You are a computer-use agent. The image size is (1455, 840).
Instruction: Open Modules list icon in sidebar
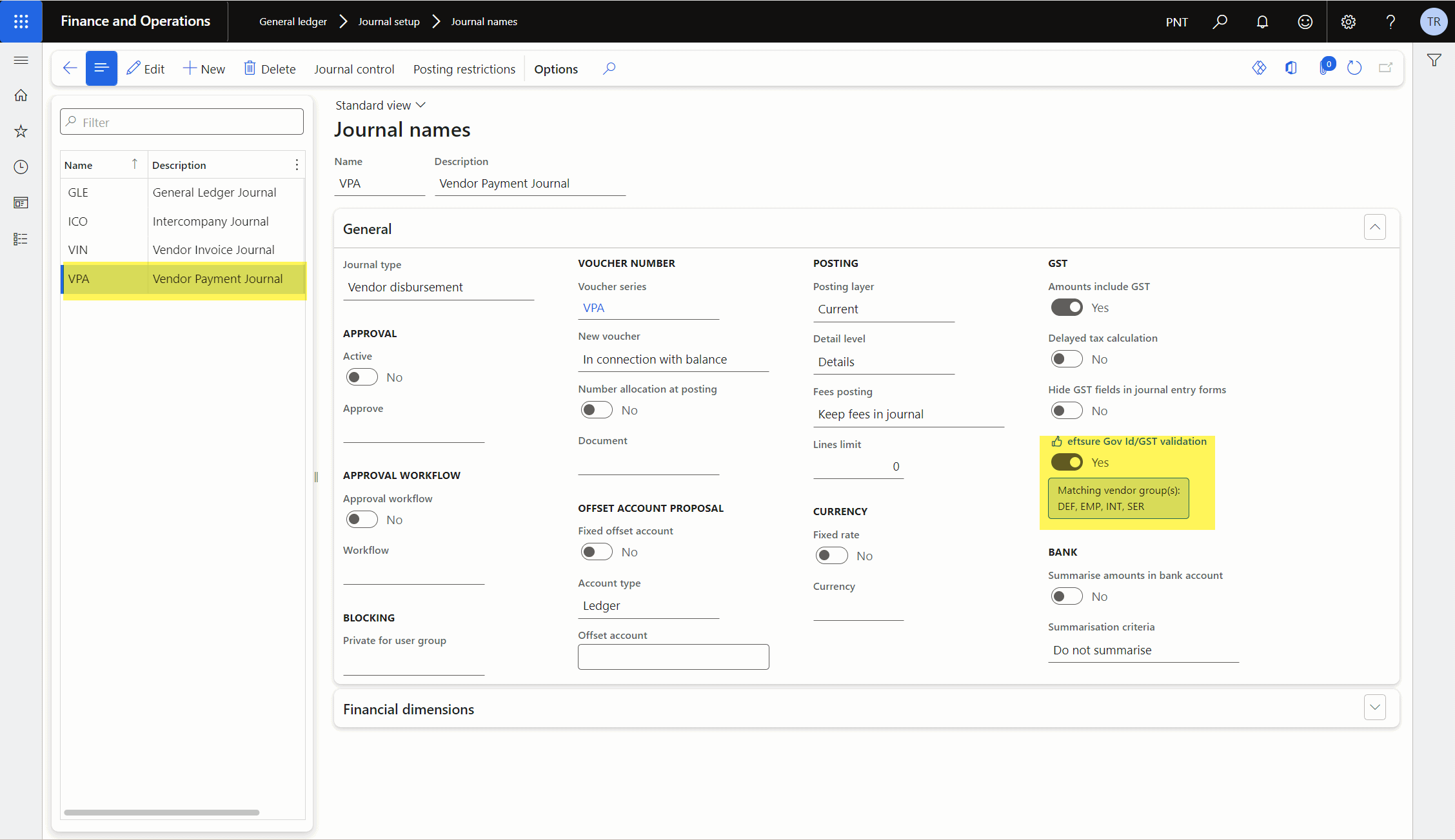coord(21,239)
